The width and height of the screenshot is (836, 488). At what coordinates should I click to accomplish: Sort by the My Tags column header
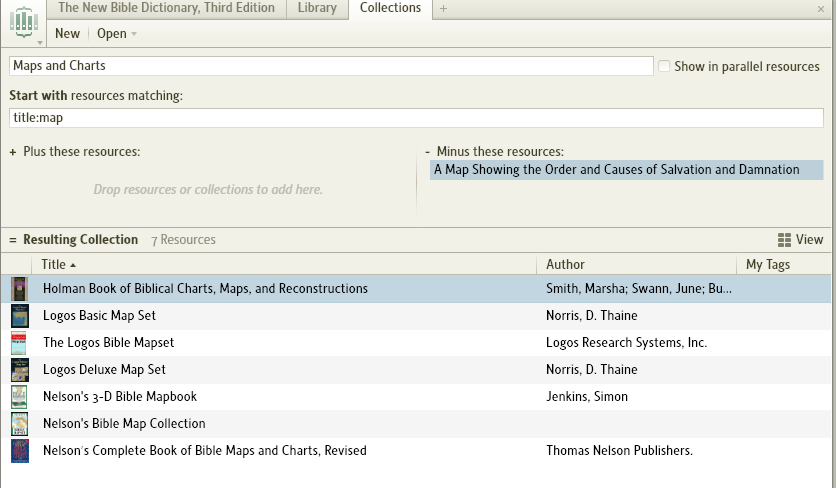(768, 265)
